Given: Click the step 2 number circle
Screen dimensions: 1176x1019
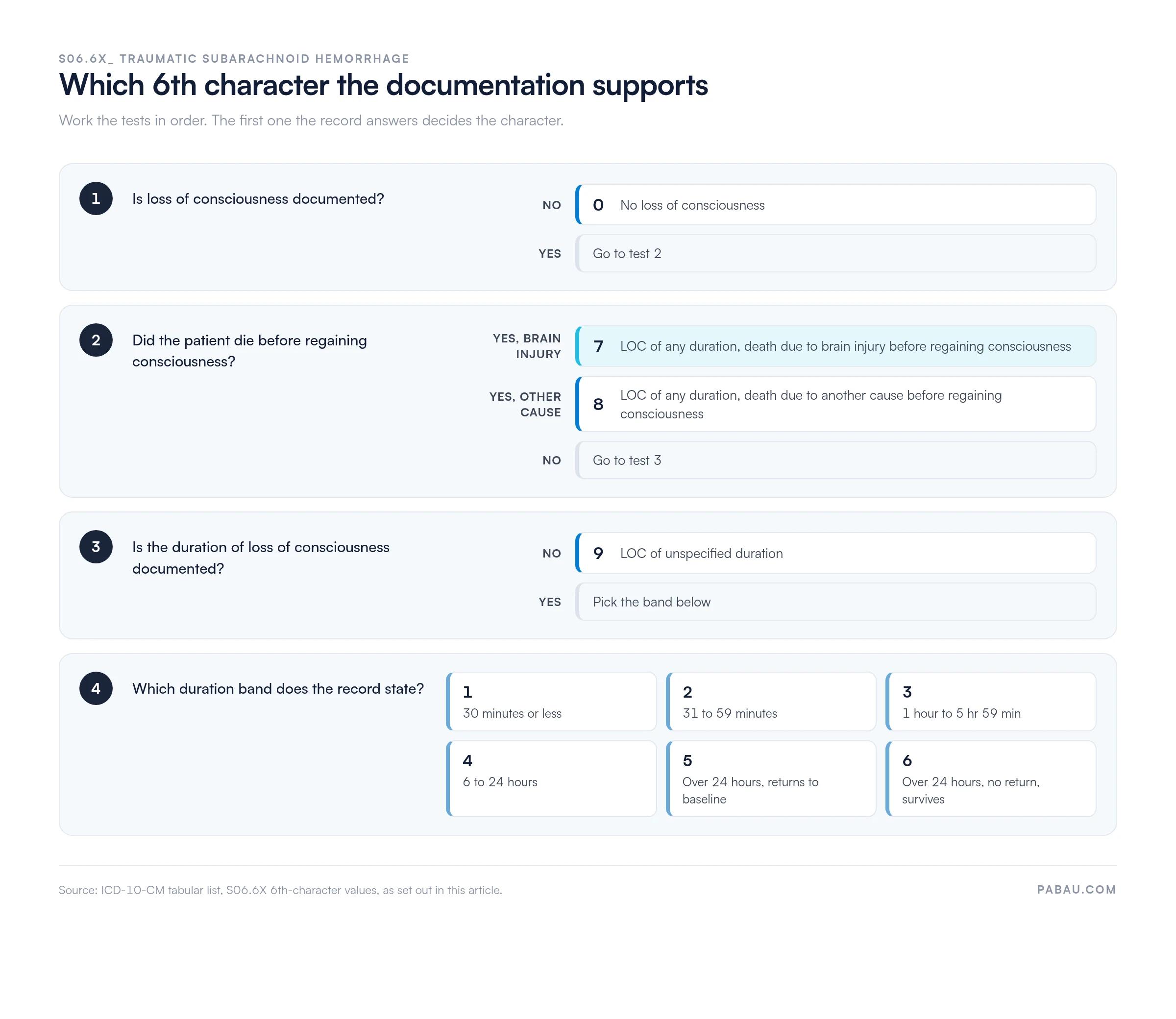Looking at the screenshot, I should 96,340.
